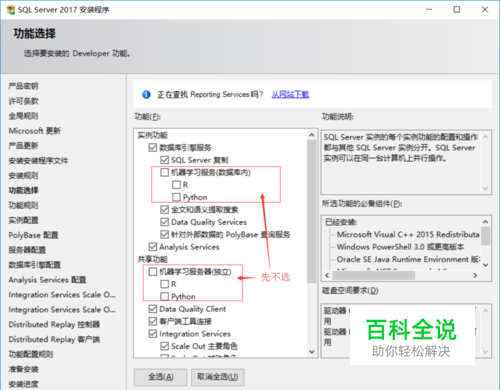Select Microsoft 更新 step in sidebar
The height and width of the screenshot is (390, 500).
(35, 131)
